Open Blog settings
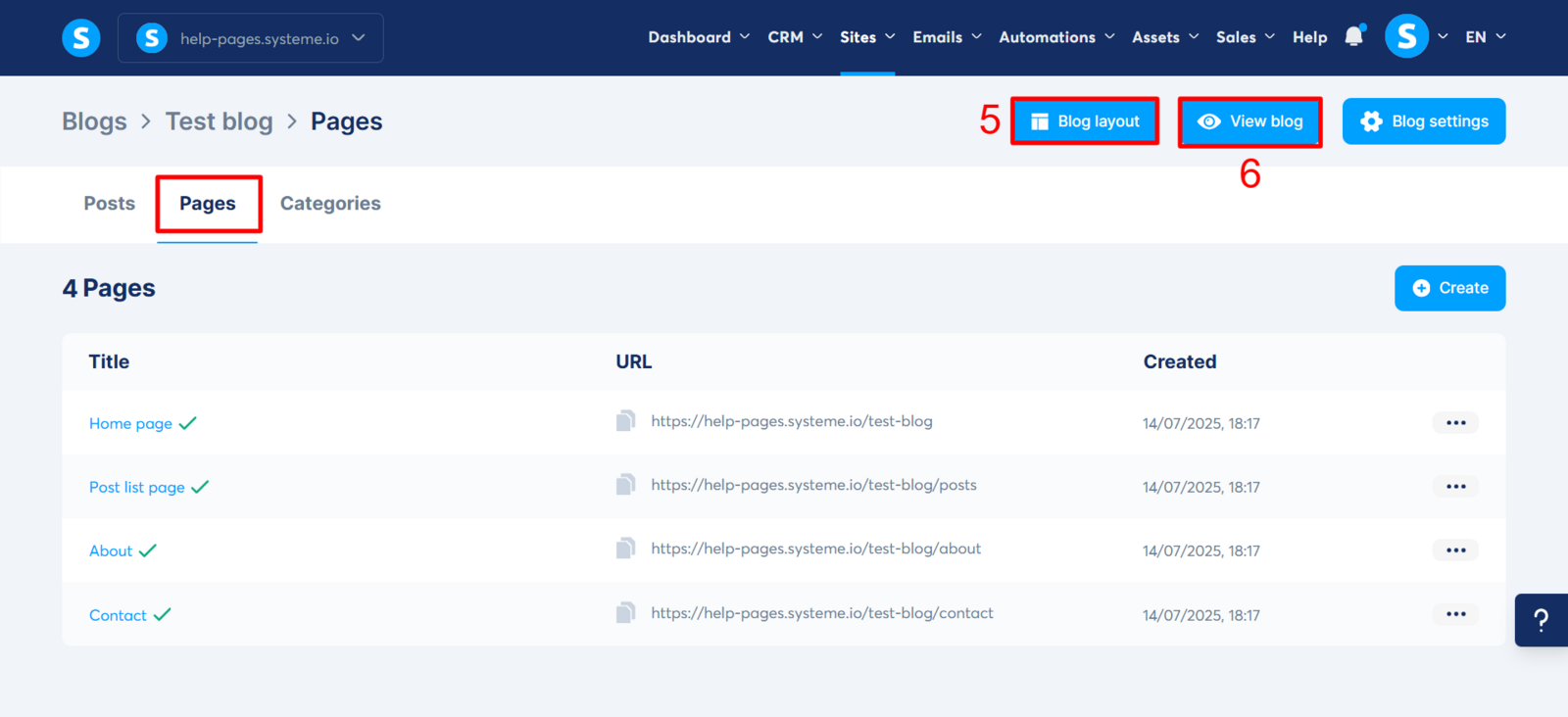Screen dimensions: 1568x717 pyautogui.click(x=1424, y=121)
